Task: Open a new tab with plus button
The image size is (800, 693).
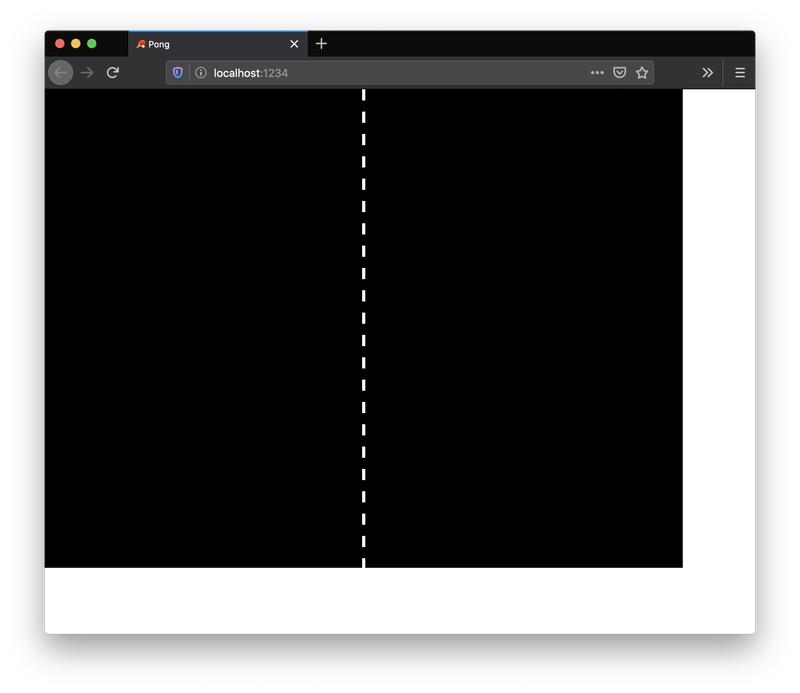Action: (x=321, y=44)
